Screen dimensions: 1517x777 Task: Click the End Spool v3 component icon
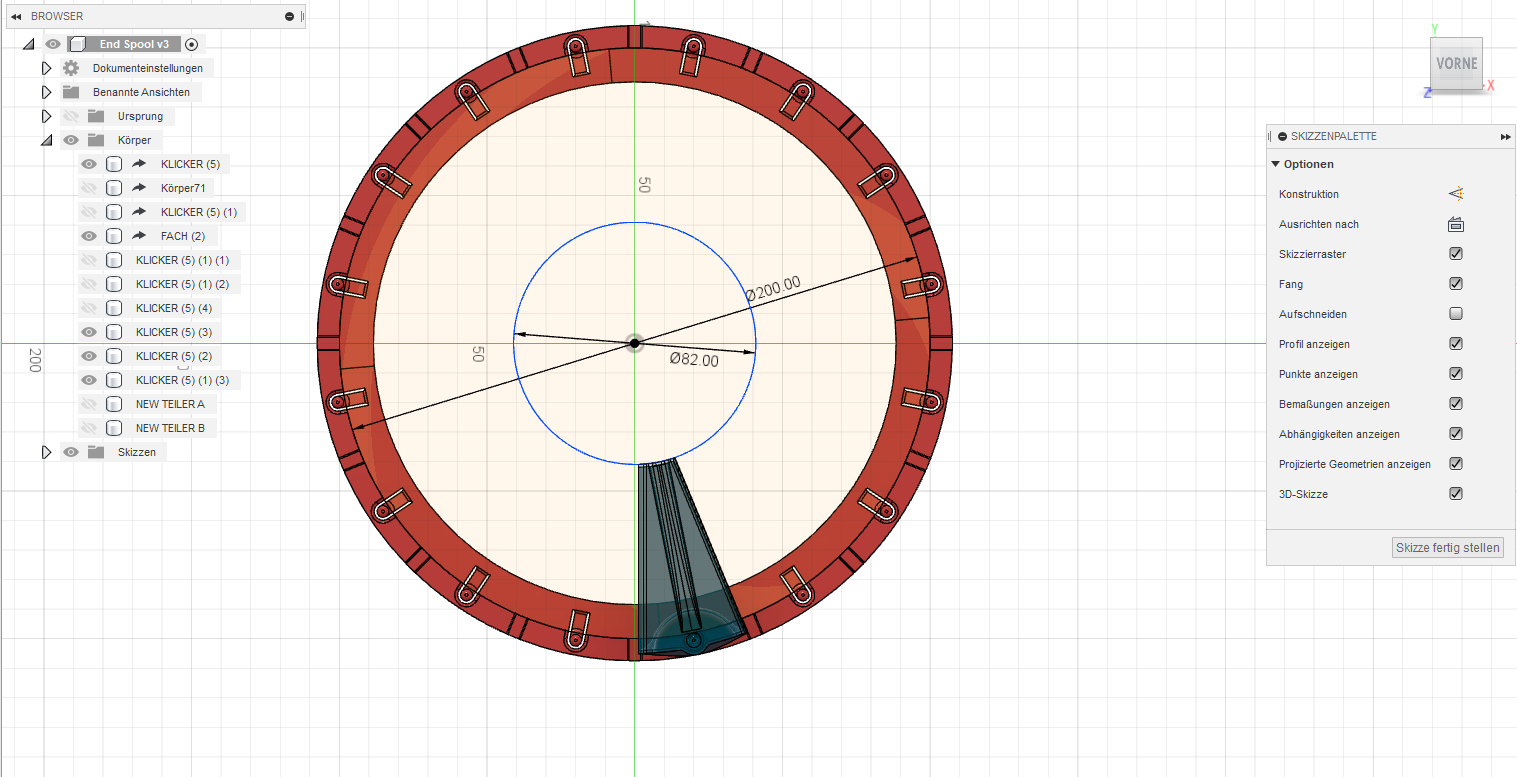[78, 44]
